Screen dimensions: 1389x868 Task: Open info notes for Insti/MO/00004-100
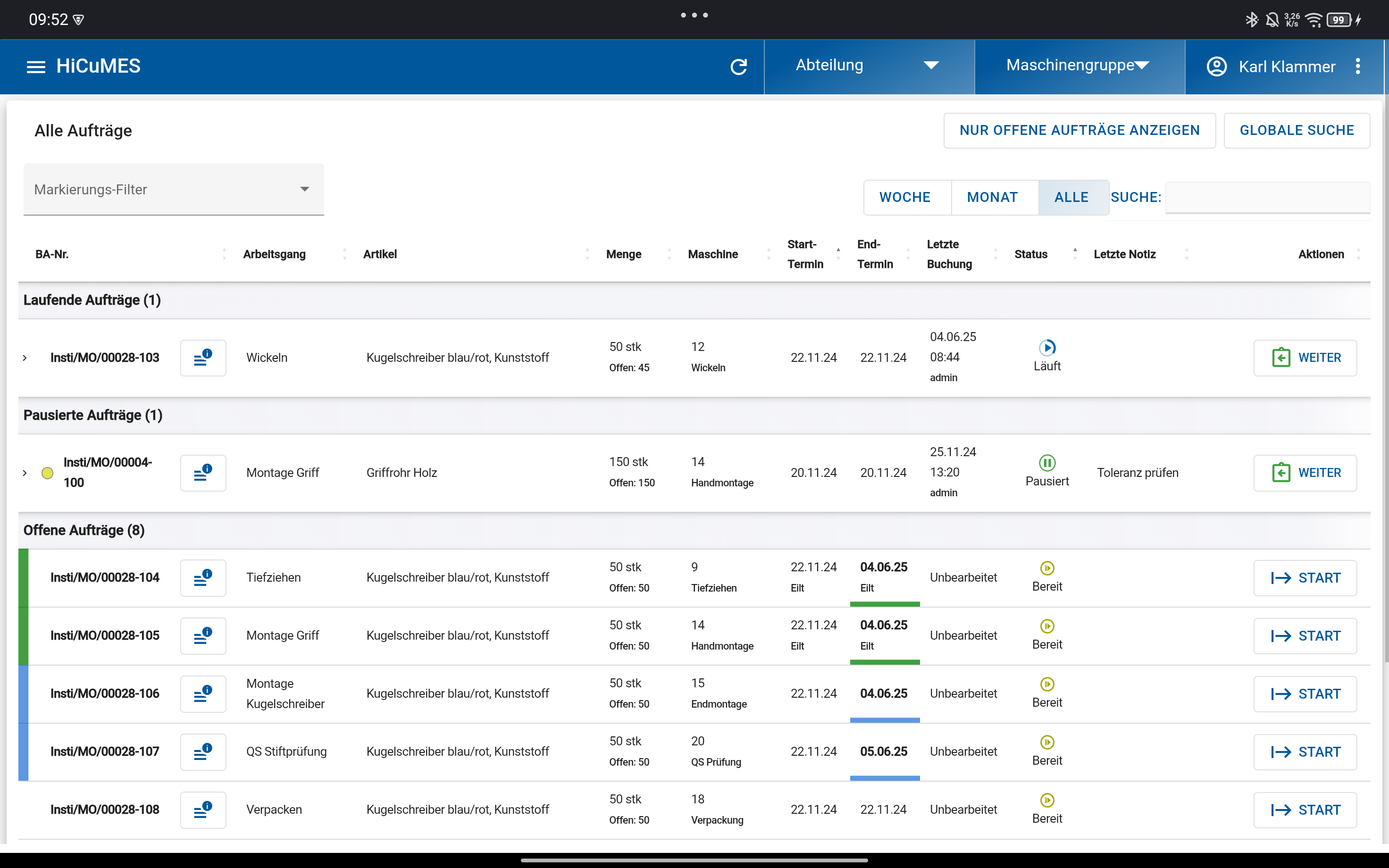coord(203,473)
